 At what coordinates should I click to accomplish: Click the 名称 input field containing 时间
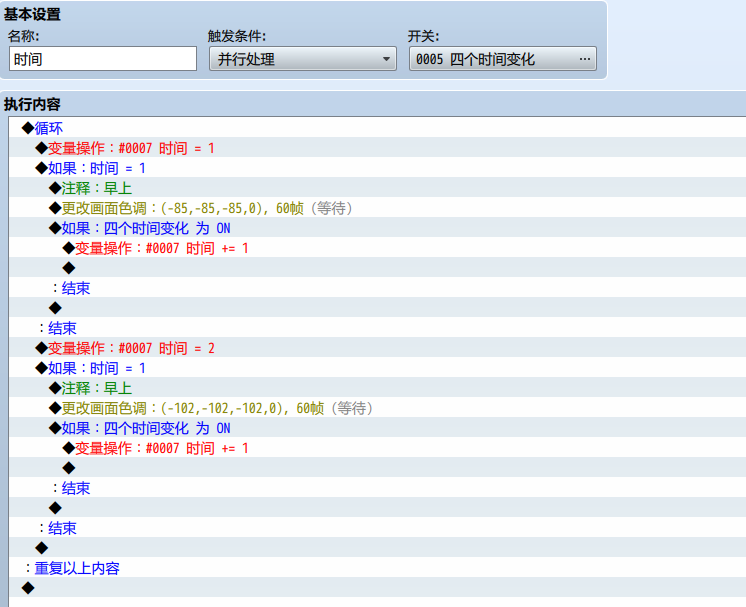[103, 59]
